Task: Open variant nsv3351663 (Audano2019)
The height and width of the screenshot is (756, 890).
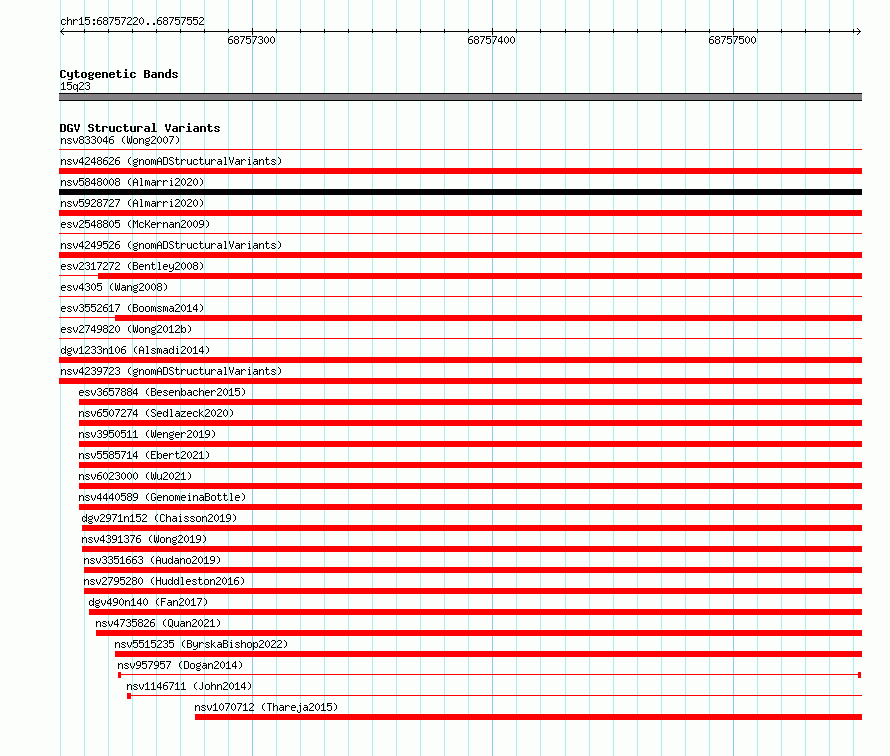Action: [152, 560]
